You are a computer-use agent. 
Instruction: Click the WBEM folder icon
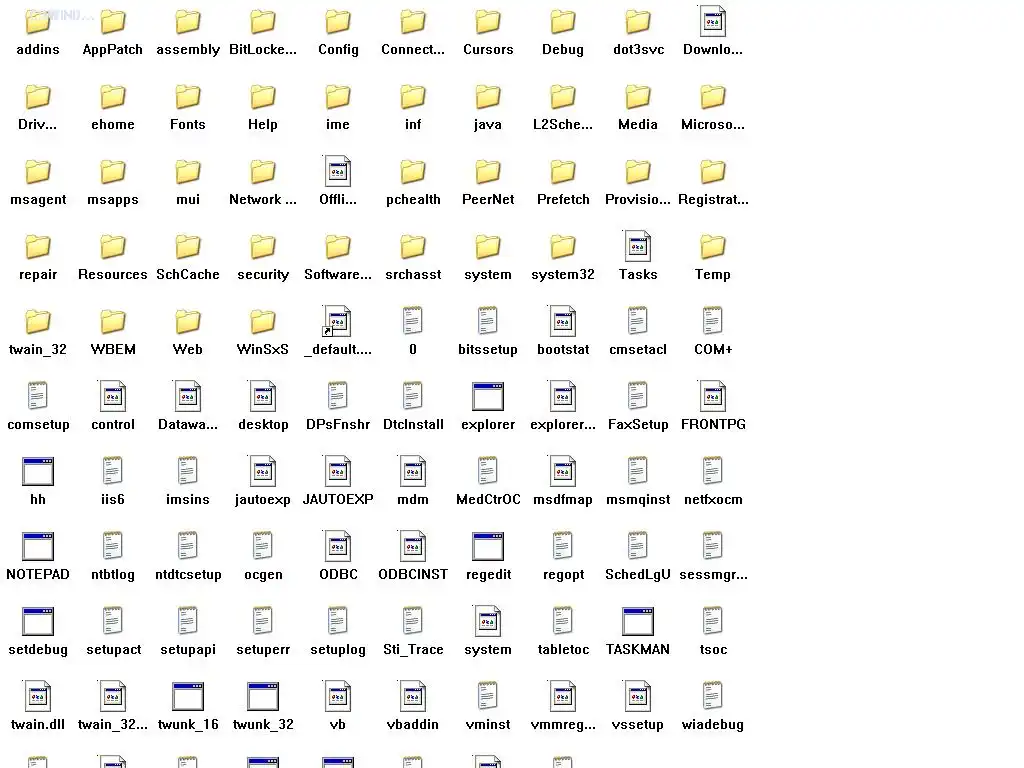113,322
